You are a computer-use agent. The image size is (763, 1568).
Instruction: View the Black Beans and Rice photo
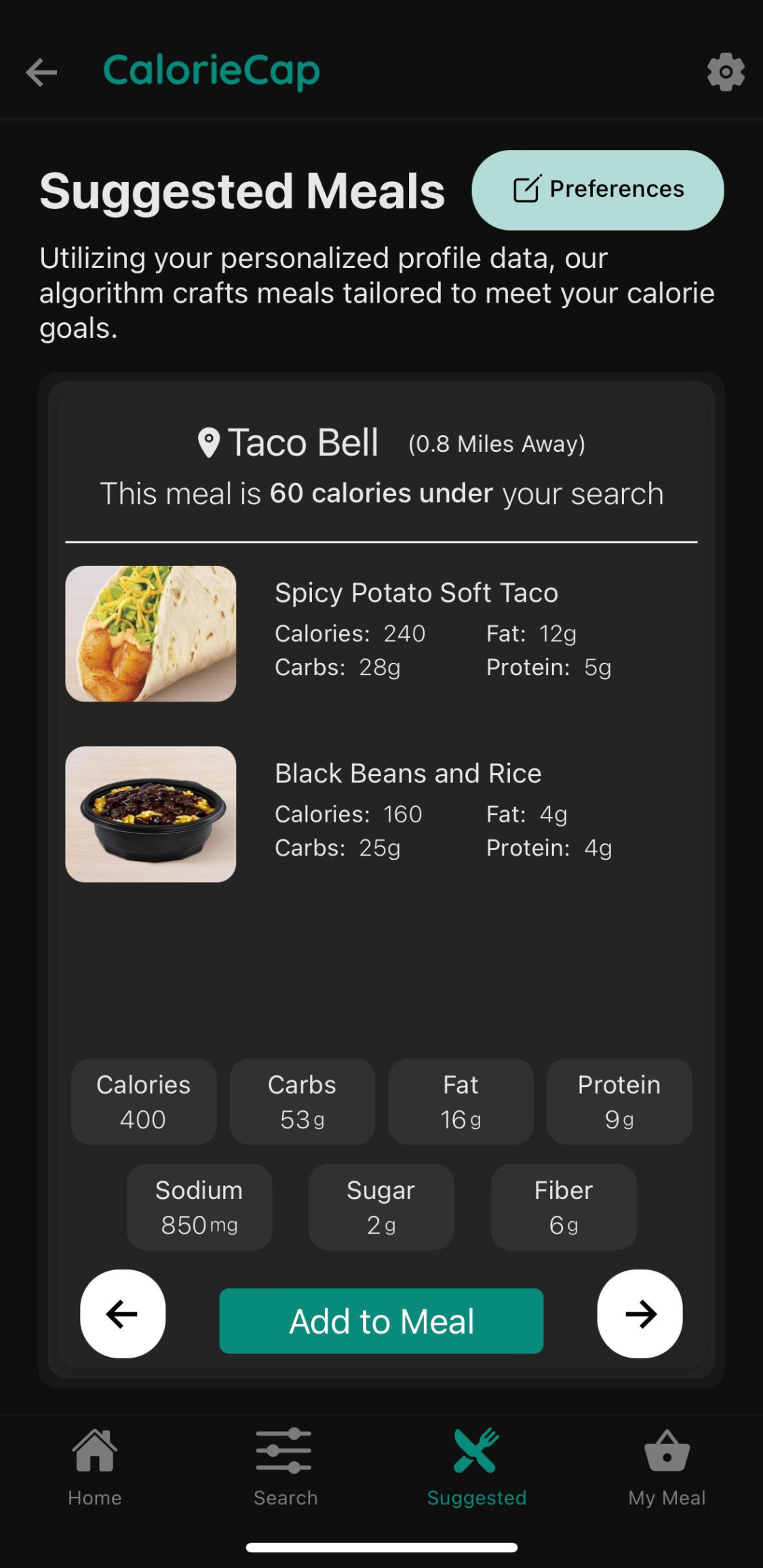click(151, 814)
